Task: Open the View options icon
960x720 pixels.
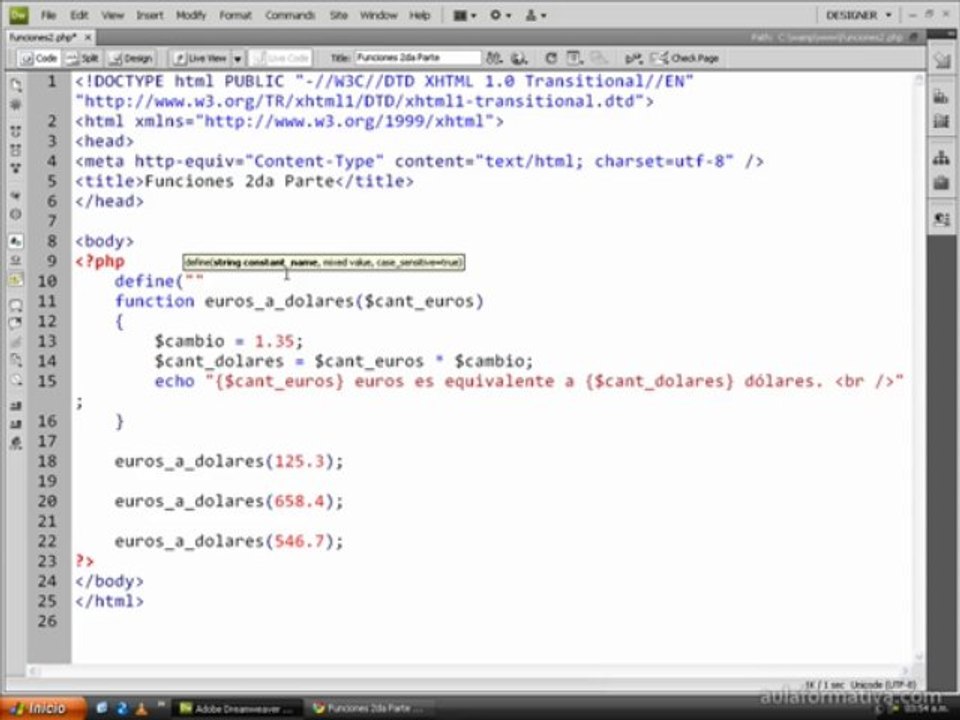Action: tap(574, 58)
